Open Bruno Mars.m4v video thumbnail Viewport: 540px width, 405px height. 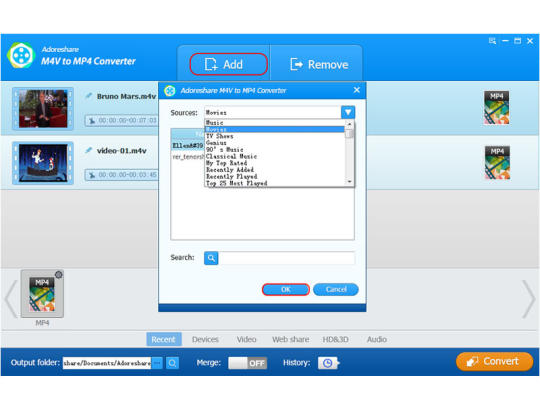coord(43,108)
